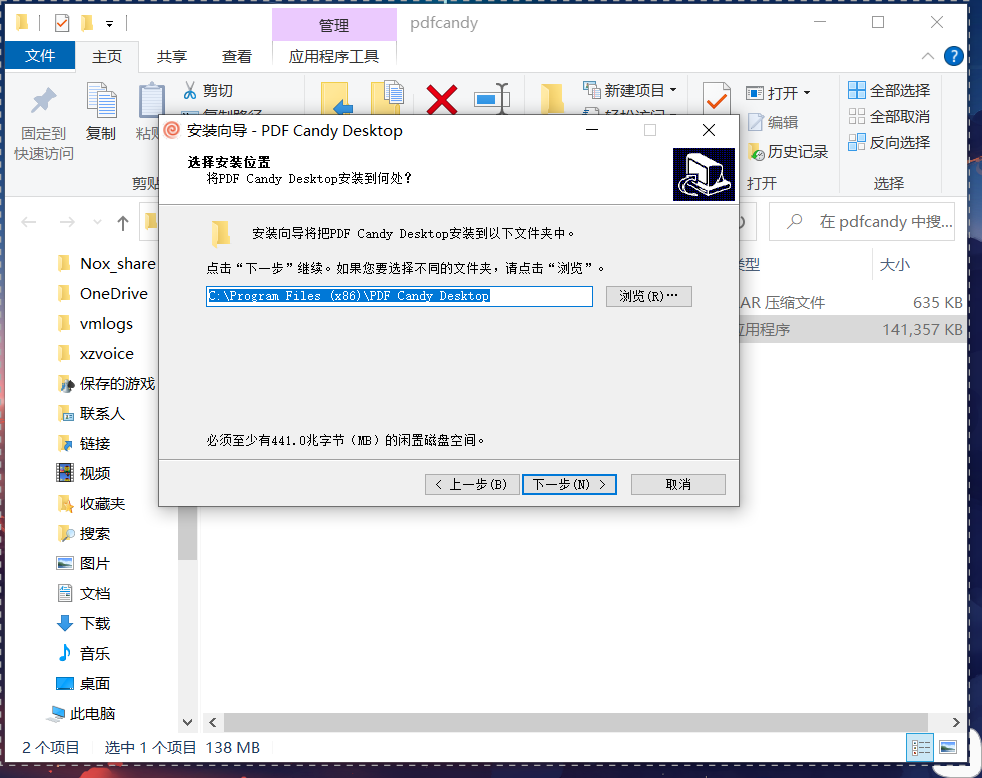Image resolution: width=982 pixels, height=778 pixels.
Task: Open the 新建项目 dropdown
Action: point(630,90)
